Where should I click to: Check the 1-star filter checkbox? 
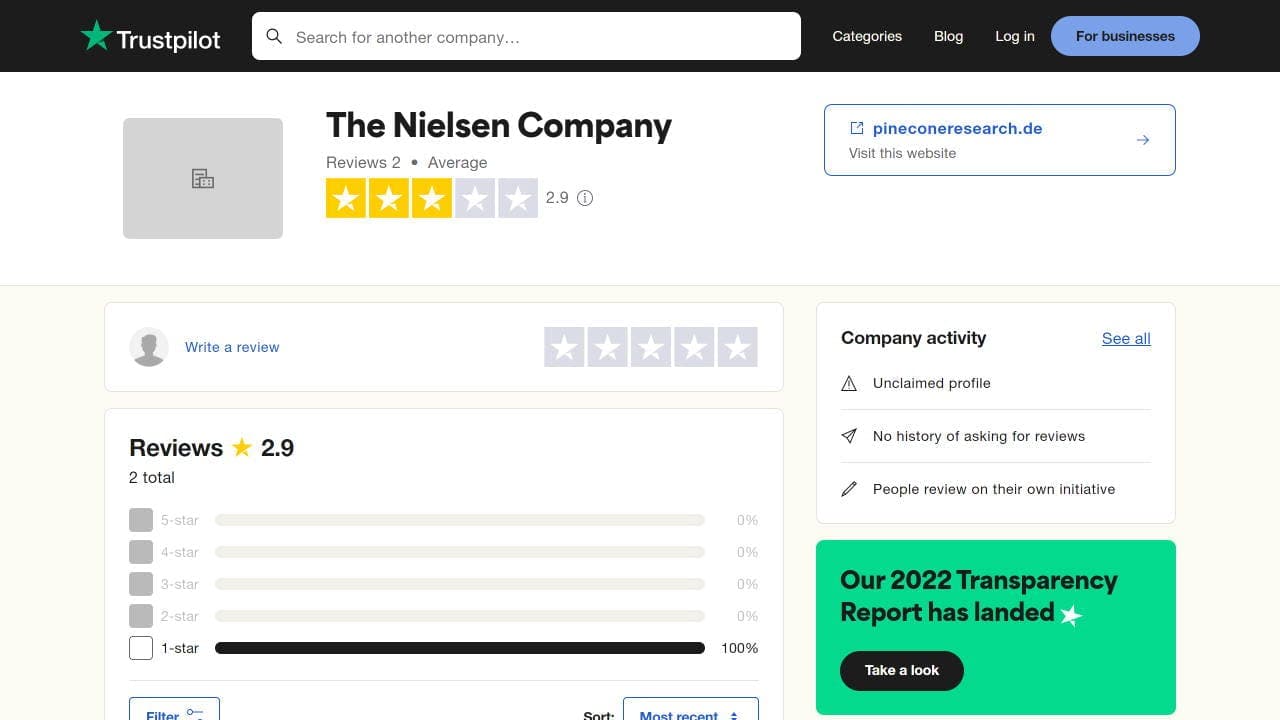click(x=141, y=648)
